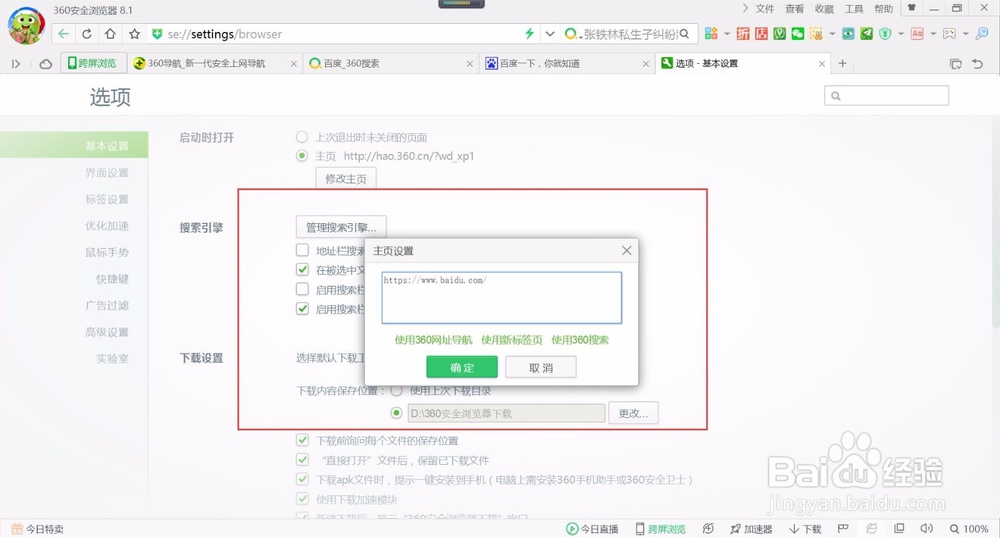Click the green V extension icon
The height and width of the screenshot is (538, 1000).
point(779,34)
